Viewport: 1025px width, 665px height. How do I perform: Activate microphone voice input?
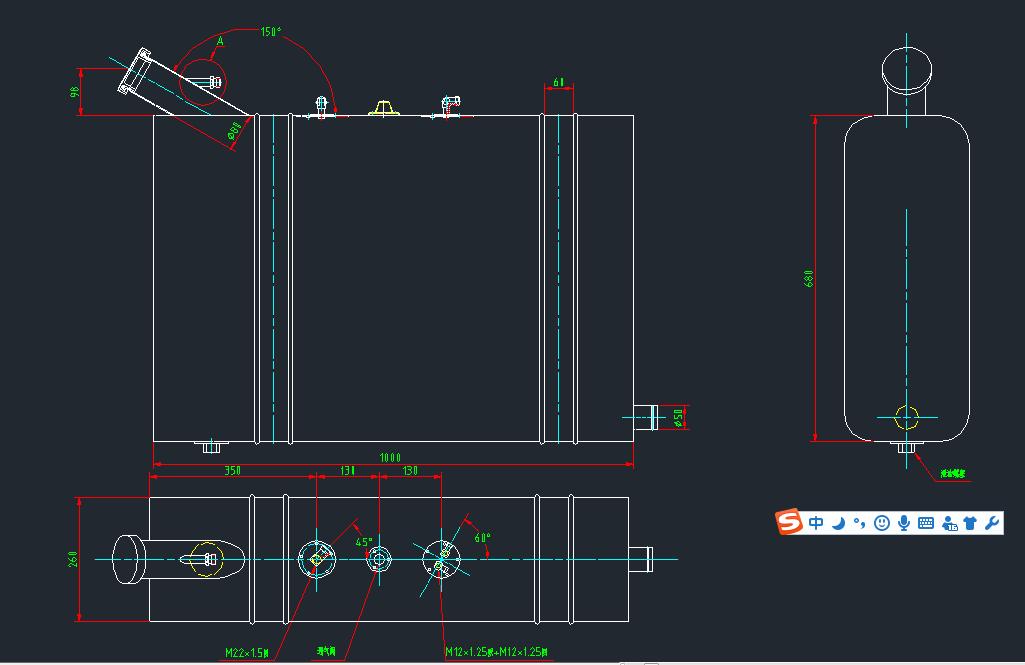[904, 523]
